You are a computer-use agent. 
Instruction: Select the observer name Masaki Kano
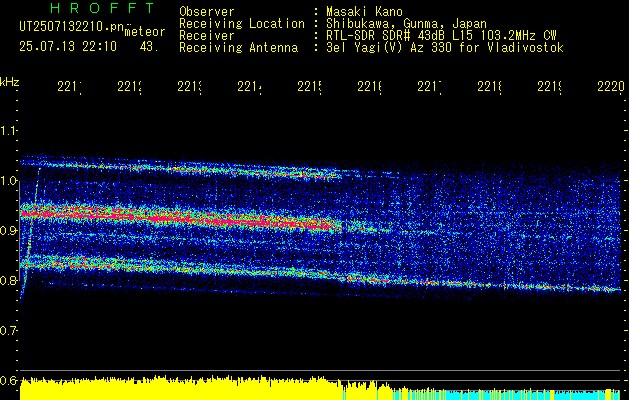364,12
